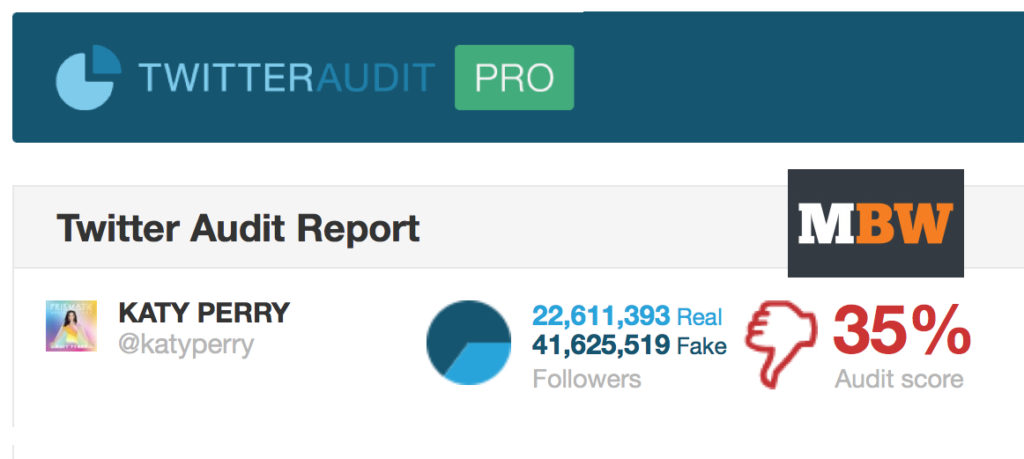Viewport: 1024px width, 459px height.
Task: Click the TWITTERAUDIT wordmark in the header
Action: (x=287, y=78)
